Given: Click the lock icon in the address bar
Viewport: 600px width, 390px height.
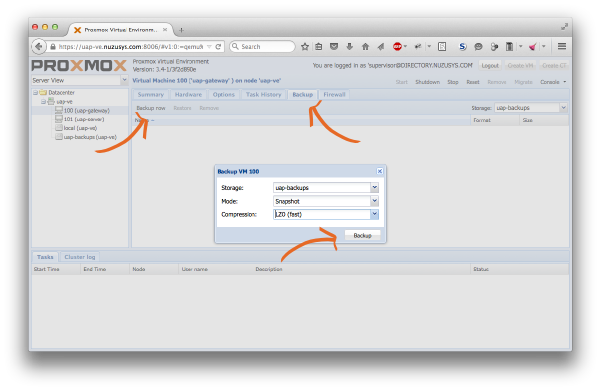Looking at the screenshot, I should click(53, 47).
